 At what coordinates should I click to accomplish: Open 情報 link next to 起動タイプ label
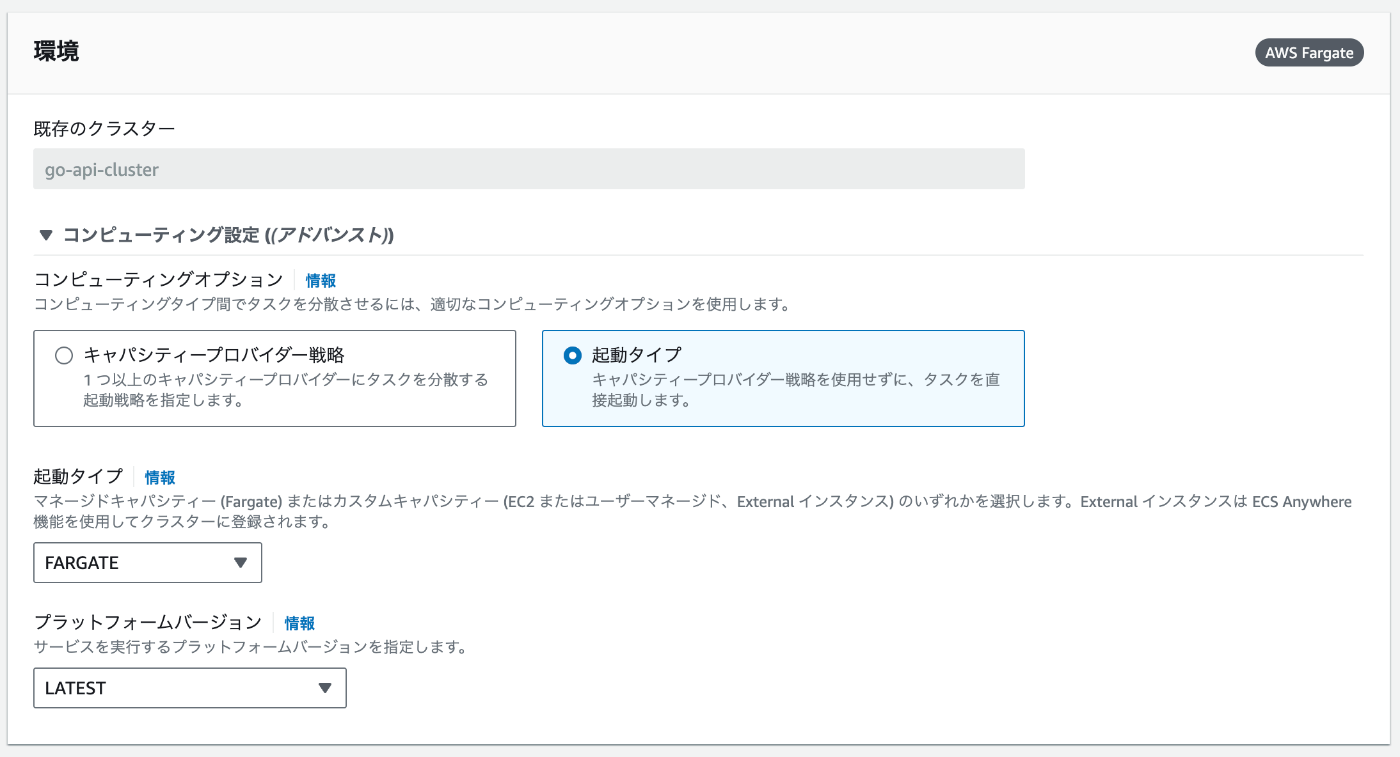click(160, 478)
